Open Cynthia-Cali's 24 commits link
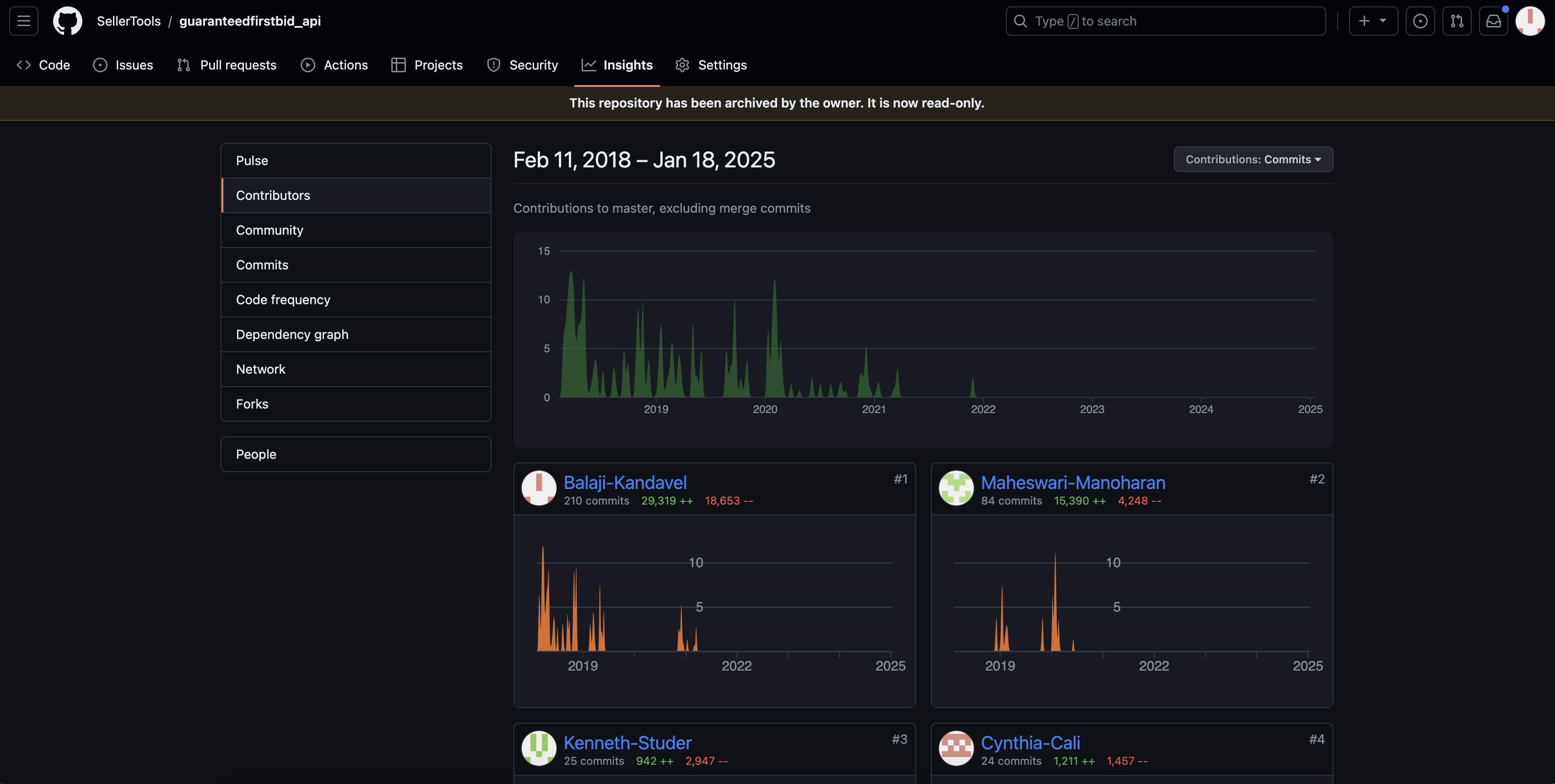This screenshot has height=784, width=1555. coord(1011,761)
